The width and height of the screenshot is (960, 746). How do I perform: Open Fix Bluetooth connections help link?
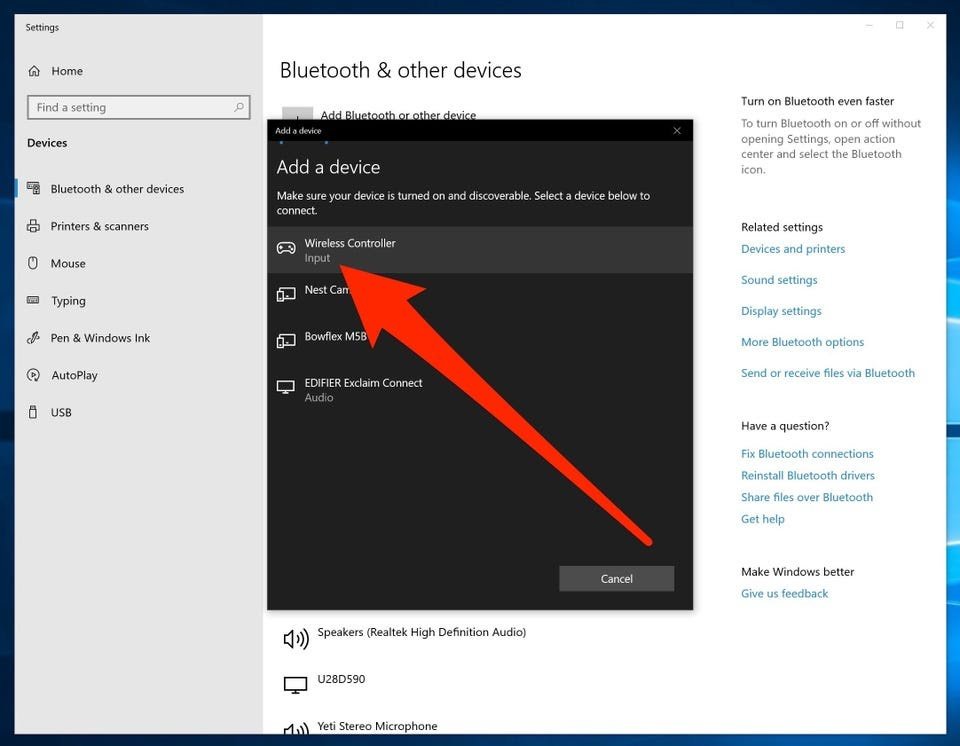point(807,454)
